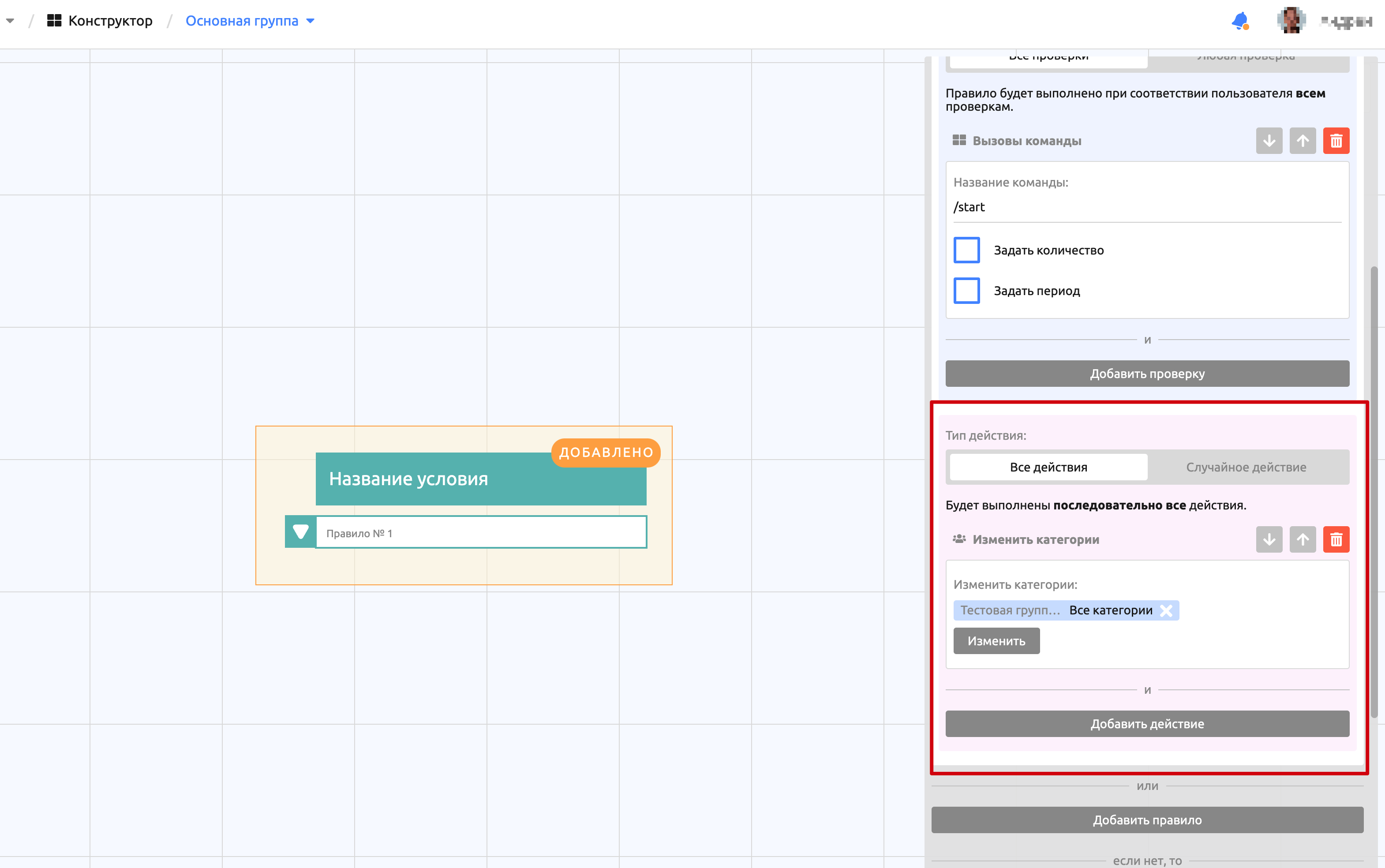Click the right panel vertical scrollbar
Screen dimensions: 1385x868
pyautogui.click(x=1374, y=492)
